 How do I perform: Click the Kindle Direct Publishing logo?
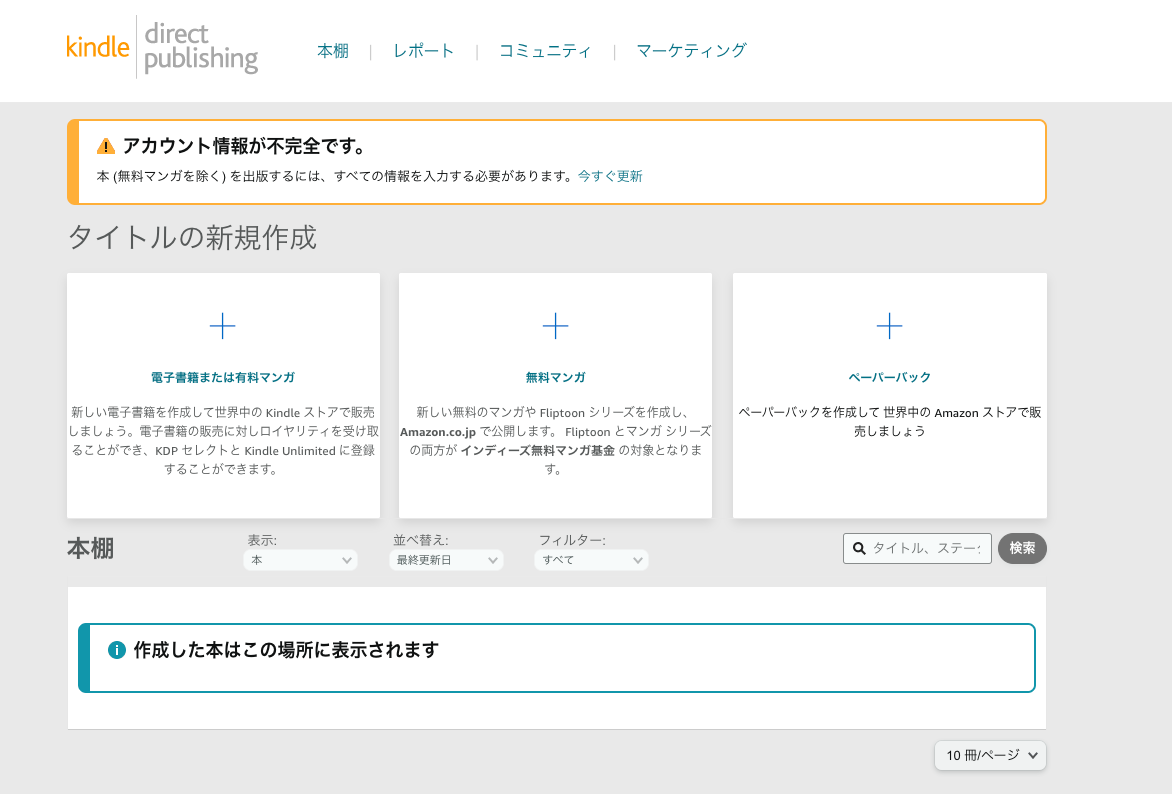162,47
